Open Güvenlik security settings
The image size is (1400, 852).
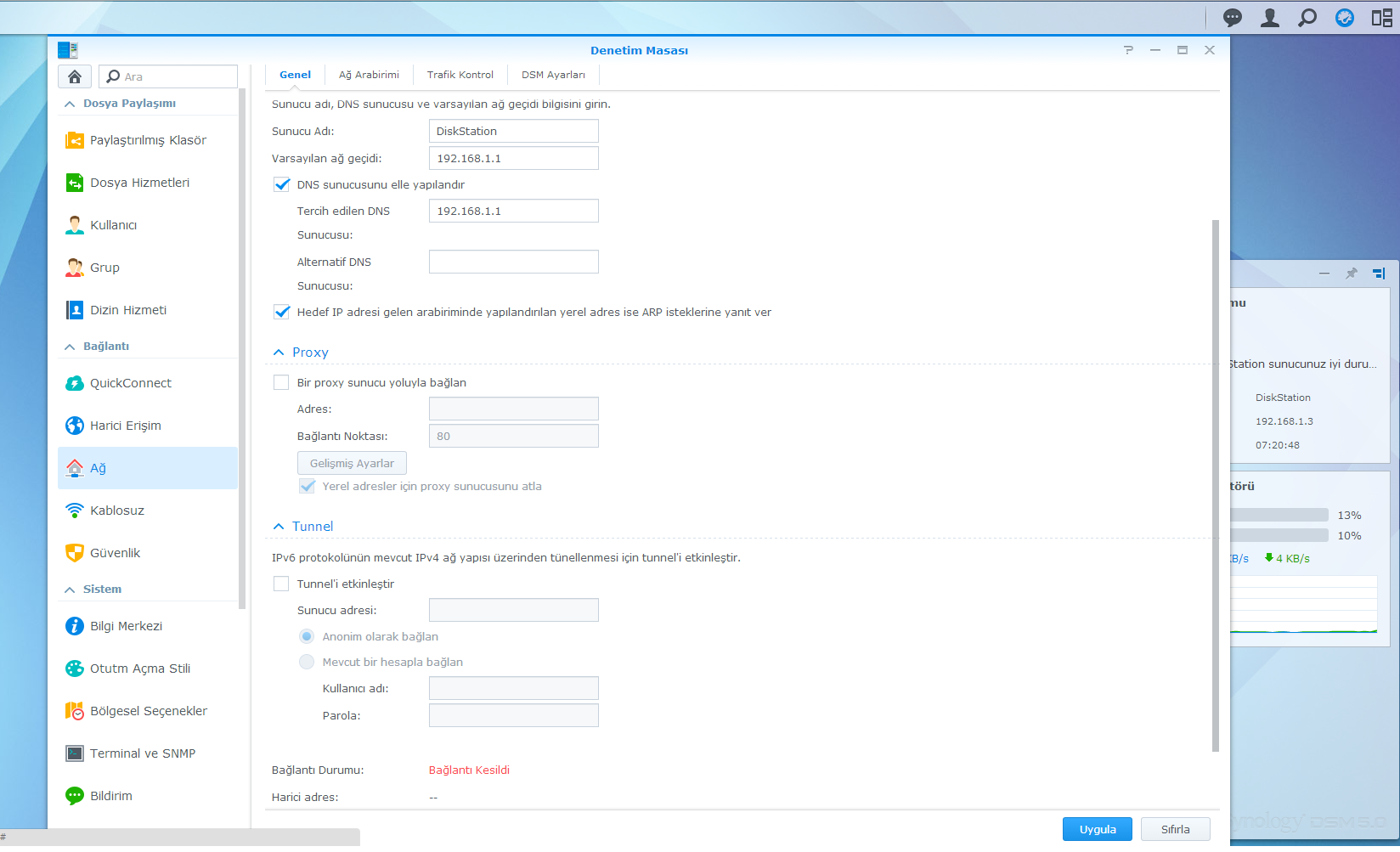tap(115, 553)
